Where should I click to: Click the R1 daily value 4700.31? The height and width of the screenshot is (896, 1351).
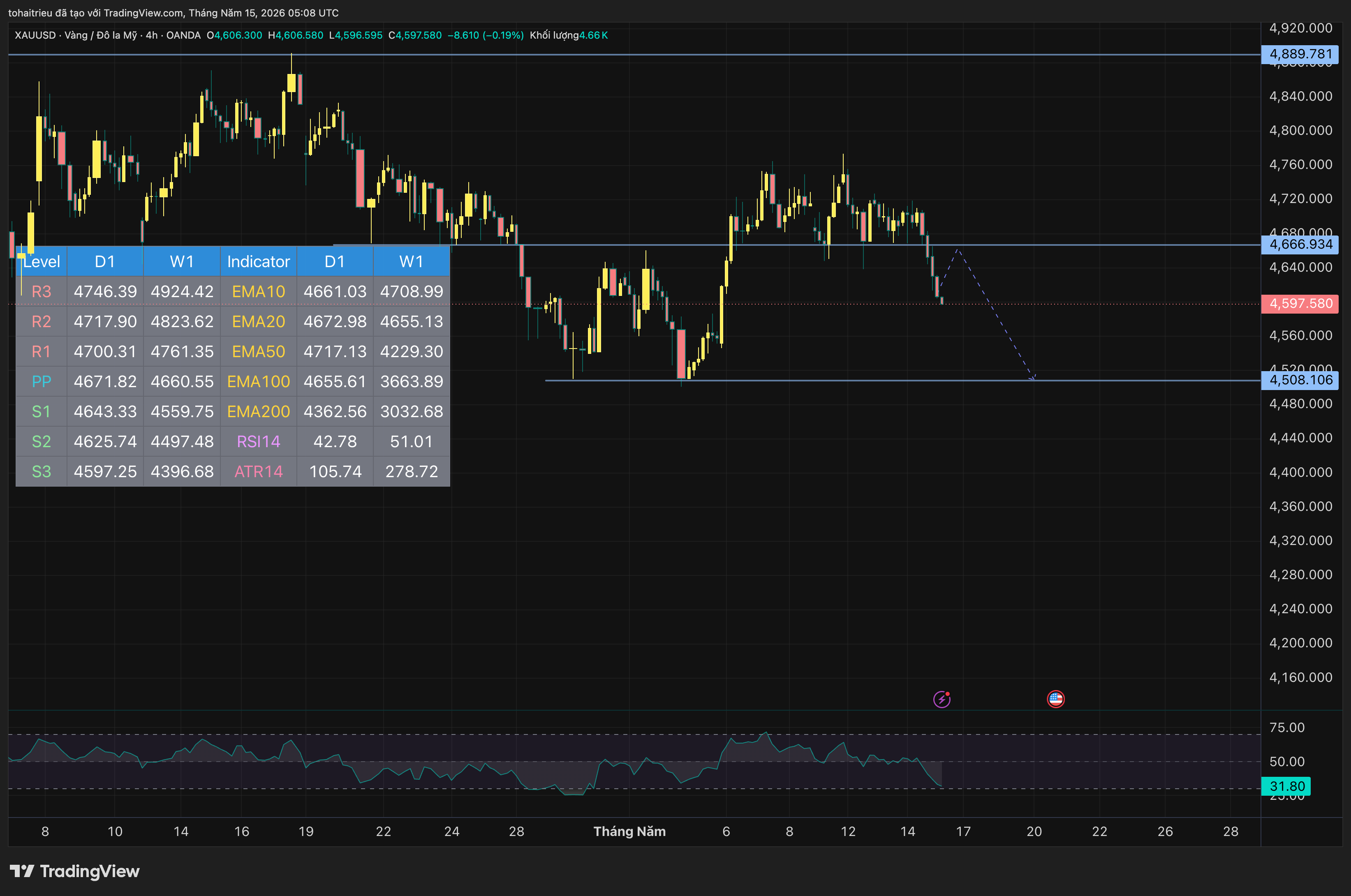(105, 351)
